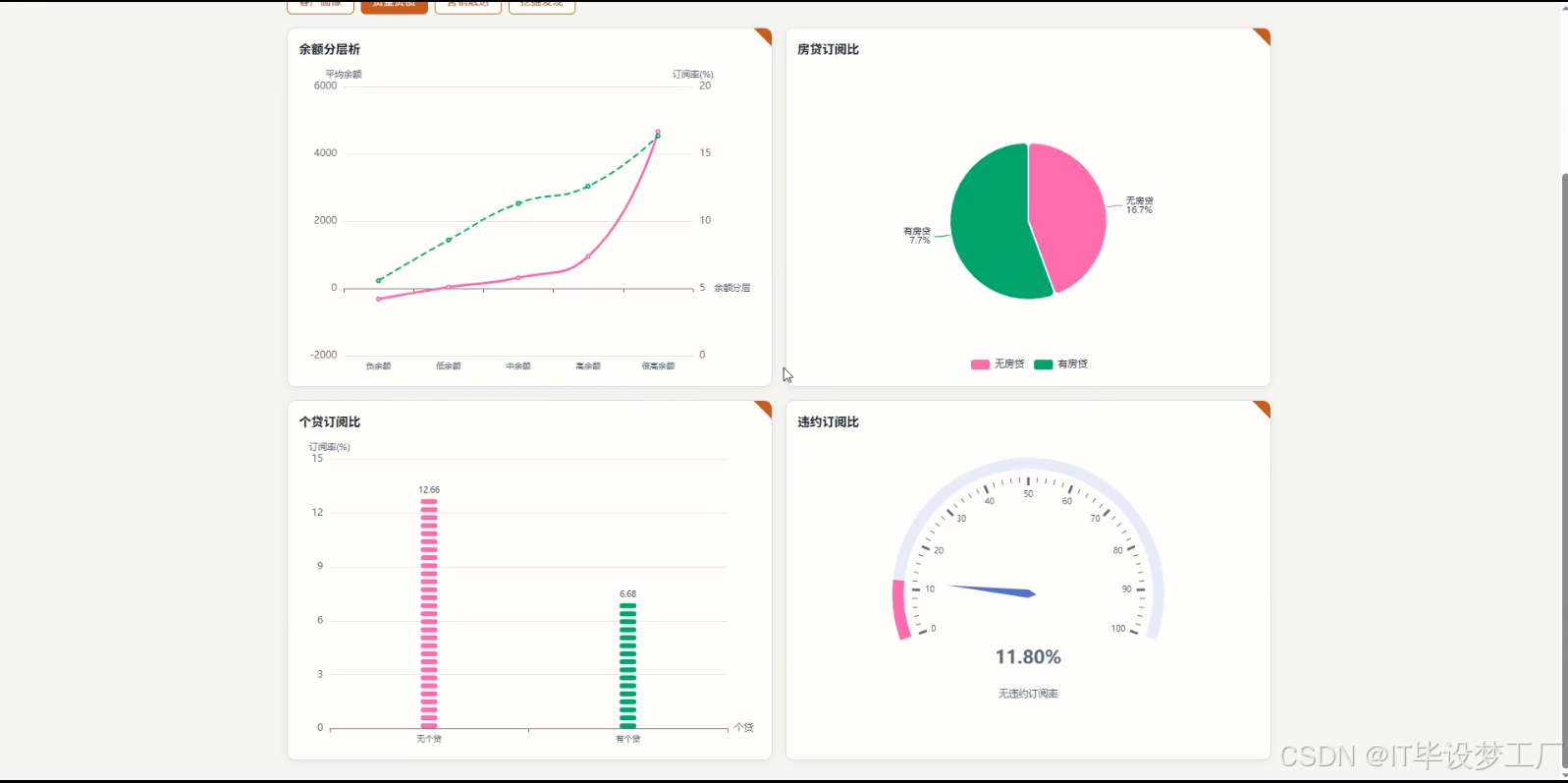
Task: Click pink line point at 高余额
Action: pos(588,256)
